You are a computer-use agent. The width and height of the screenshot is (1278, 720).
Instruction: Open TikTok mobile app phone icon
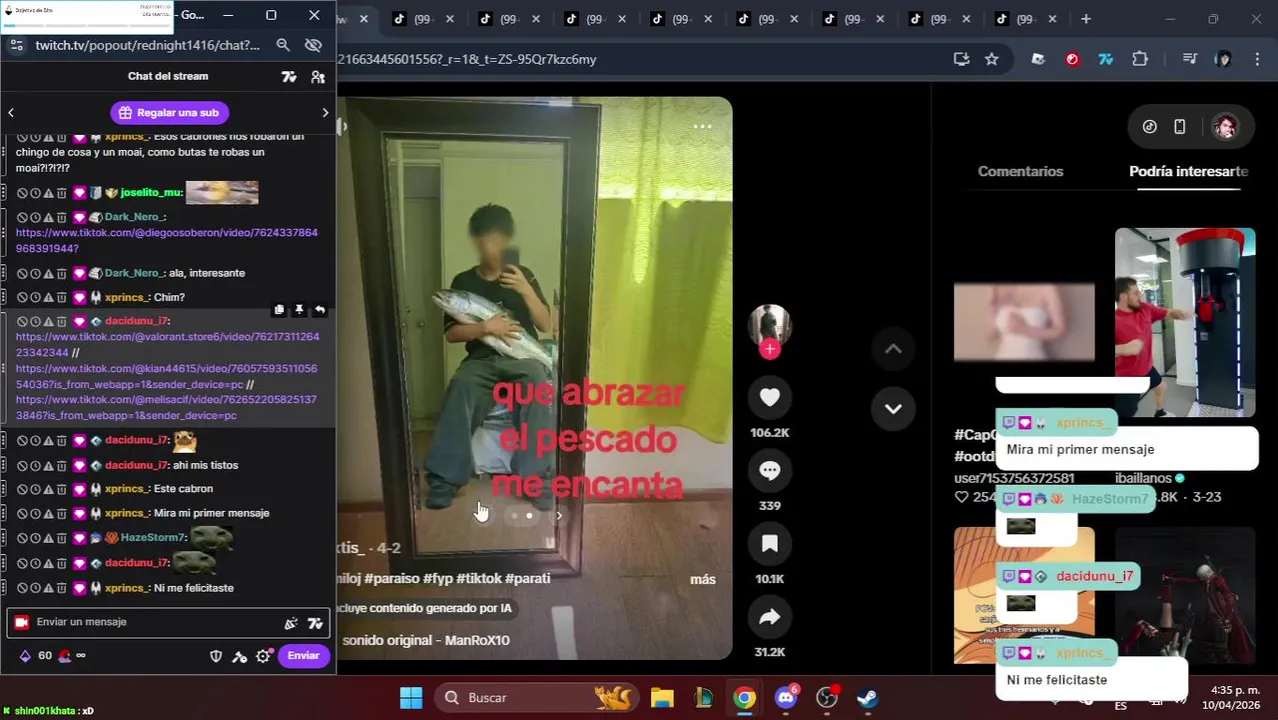1180,127
